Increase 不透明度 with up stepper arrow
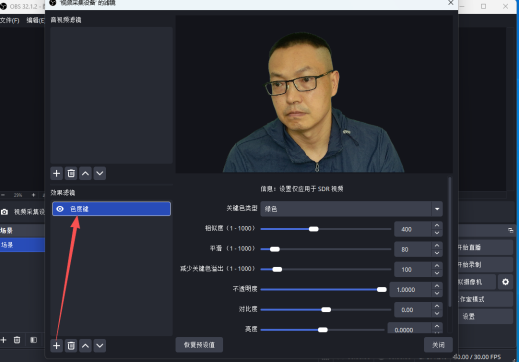Image resolution: width=520 pixels, height=363 pixels. tap(437, 286)
